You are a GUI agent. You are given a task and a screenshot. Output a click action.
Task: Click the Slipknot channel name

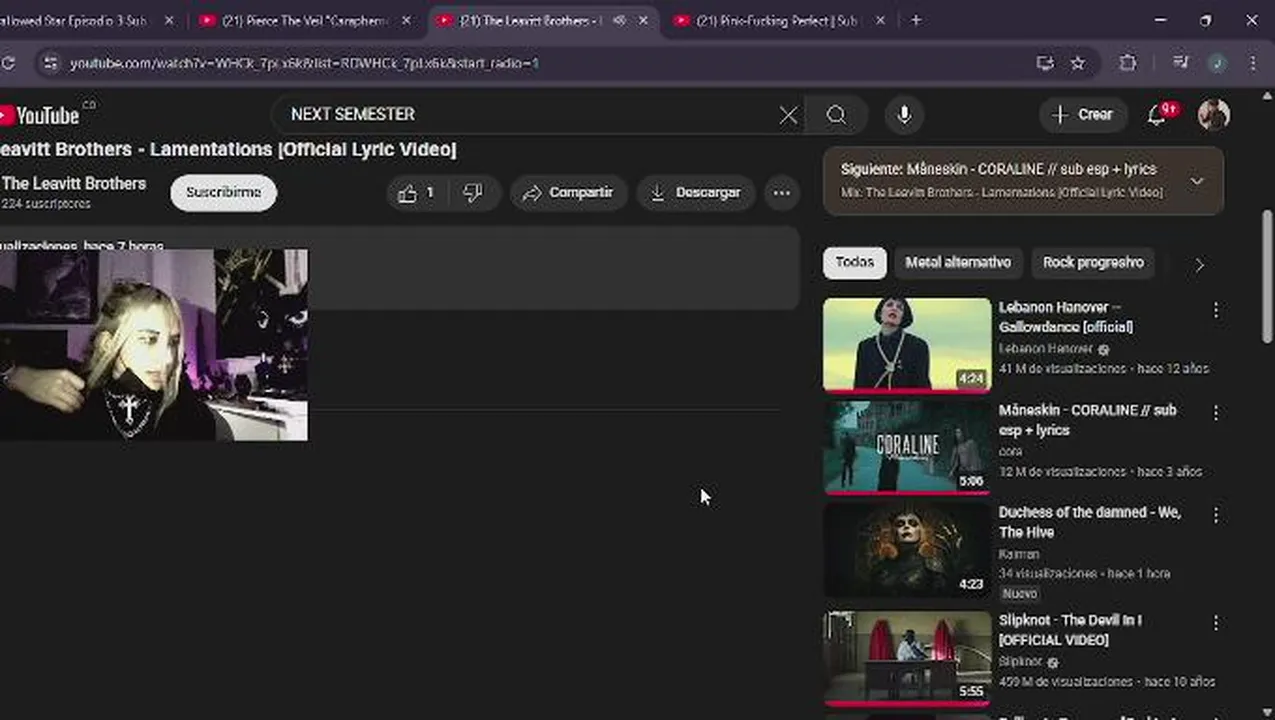click(1020, 662)
